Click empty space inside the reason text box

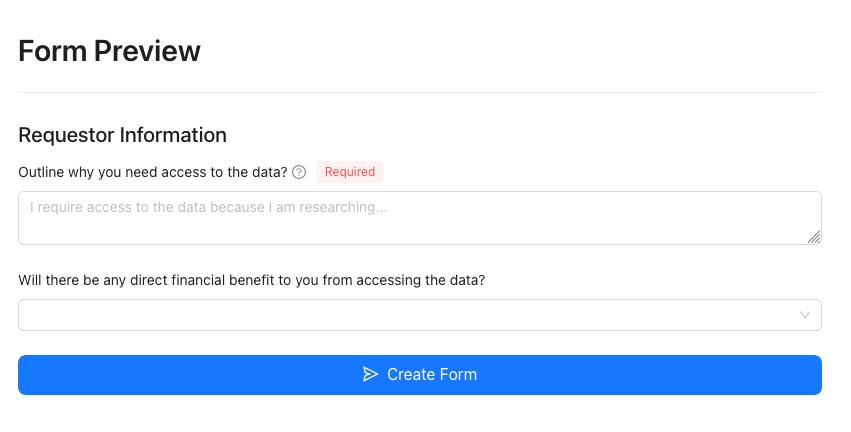pyautogui.click(x=543, y=228)
